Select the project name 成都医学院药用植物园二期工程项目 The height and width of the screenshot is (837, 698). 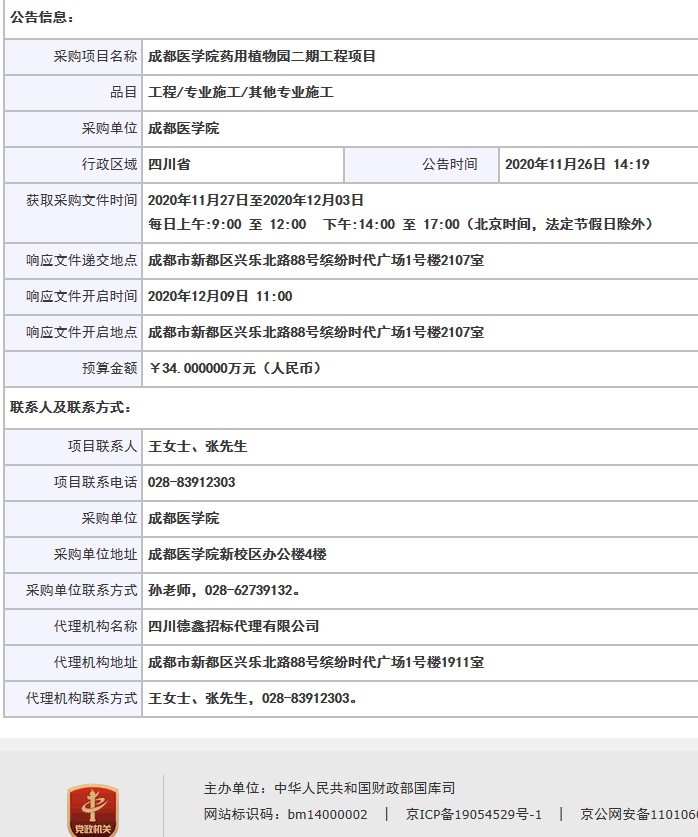[x=262, y=56]
